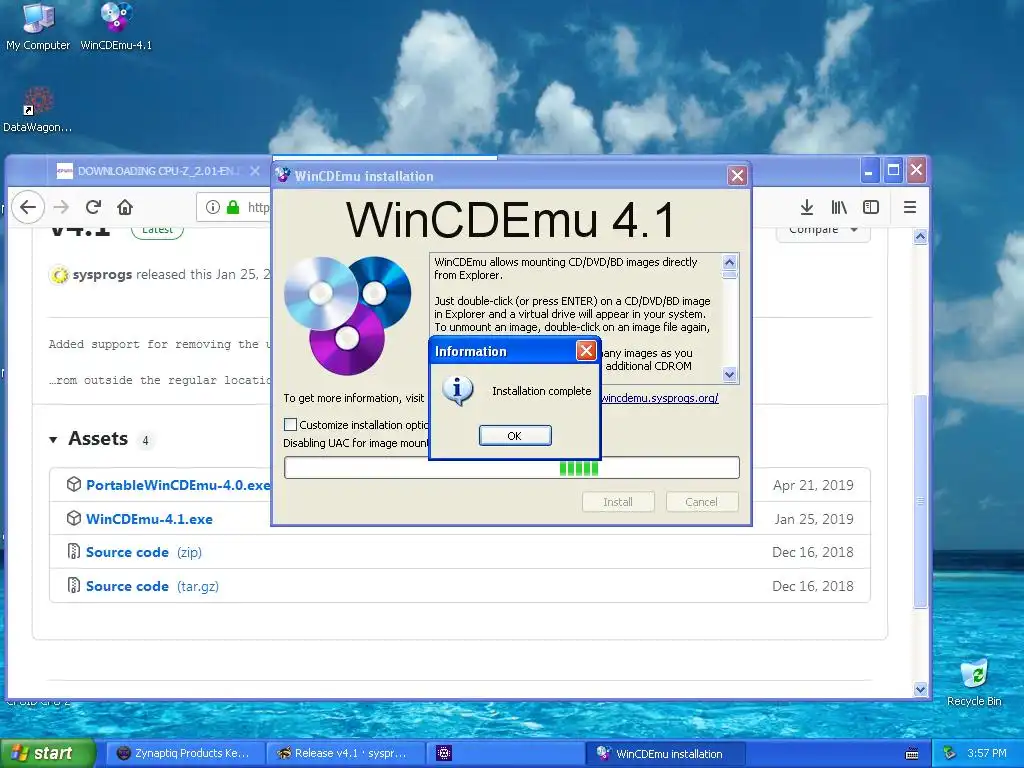Click the sysprogs avatar icon

(x=59, y=275)
